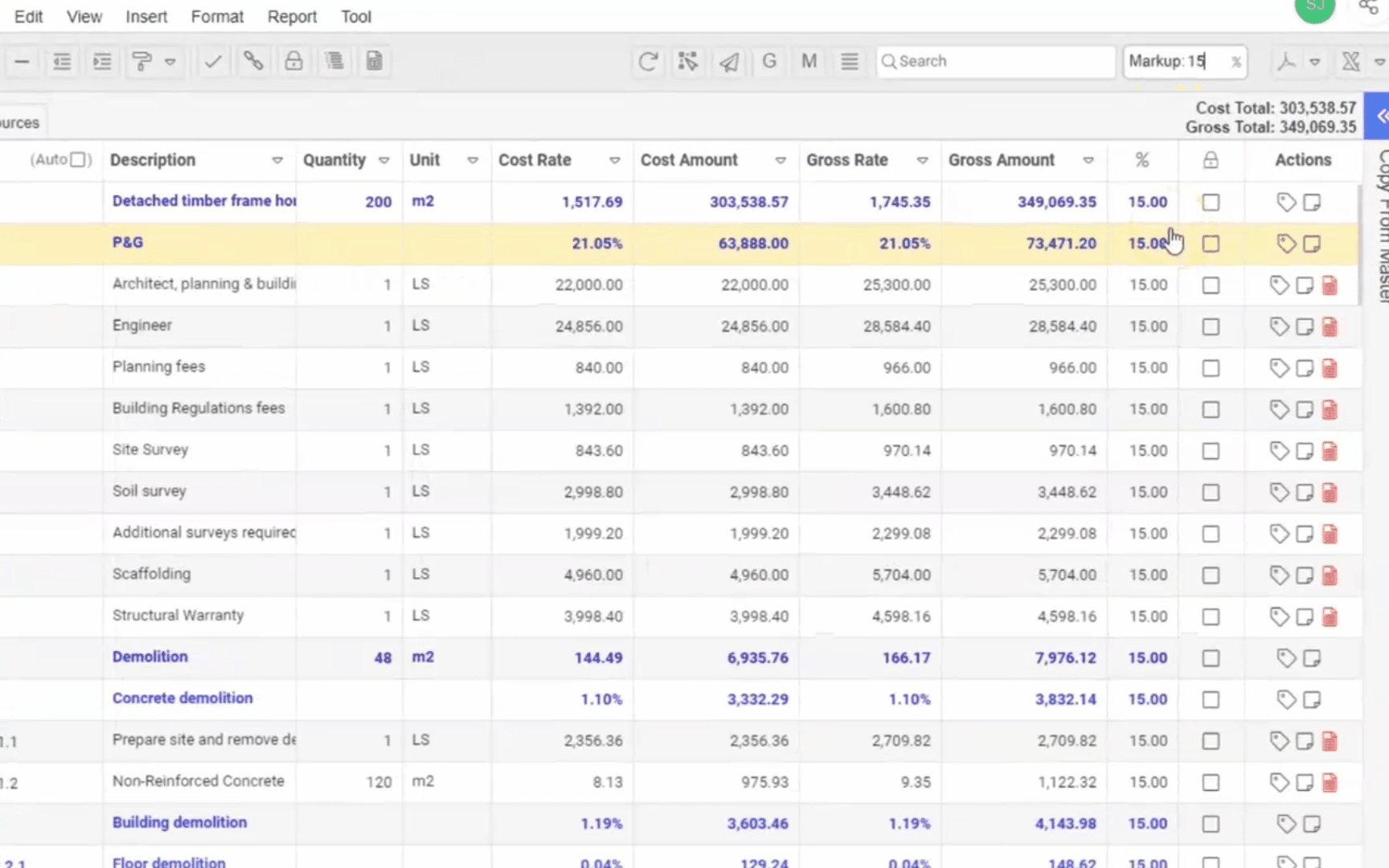Image resolution: width=1389 pixels, height=868 pixels.
Task: Open the Description column filter dropdown
Action: click(277, 161)
